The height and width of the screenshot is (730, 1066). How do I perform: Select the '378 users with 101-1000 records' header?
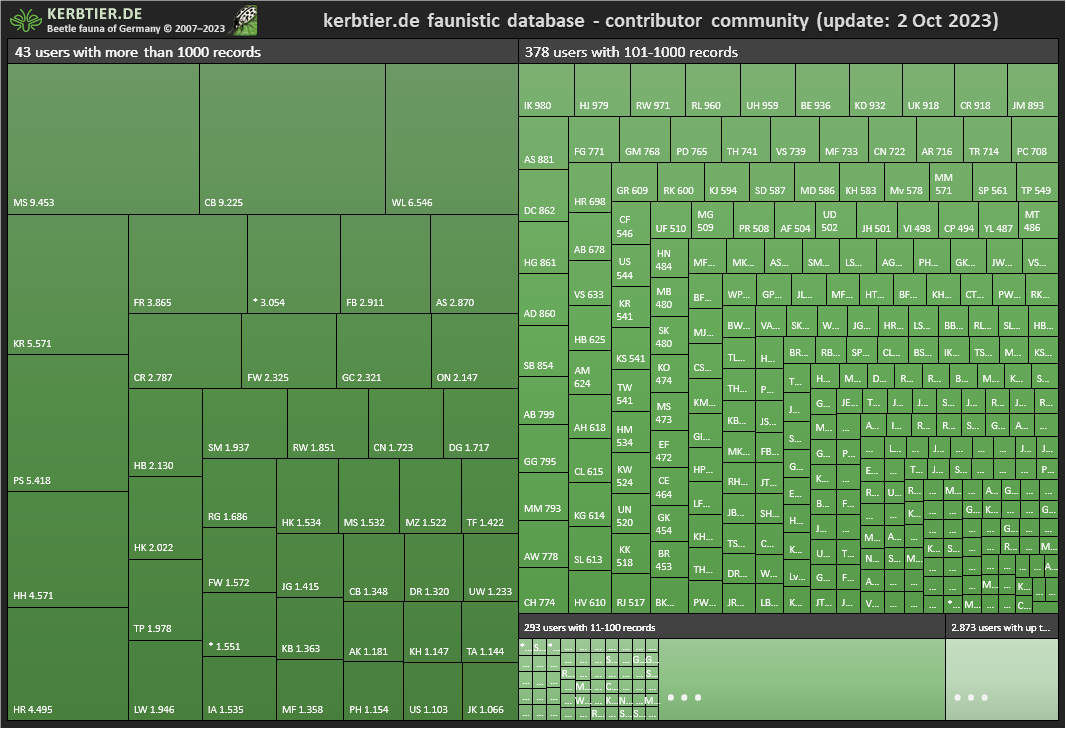[788, 52]
